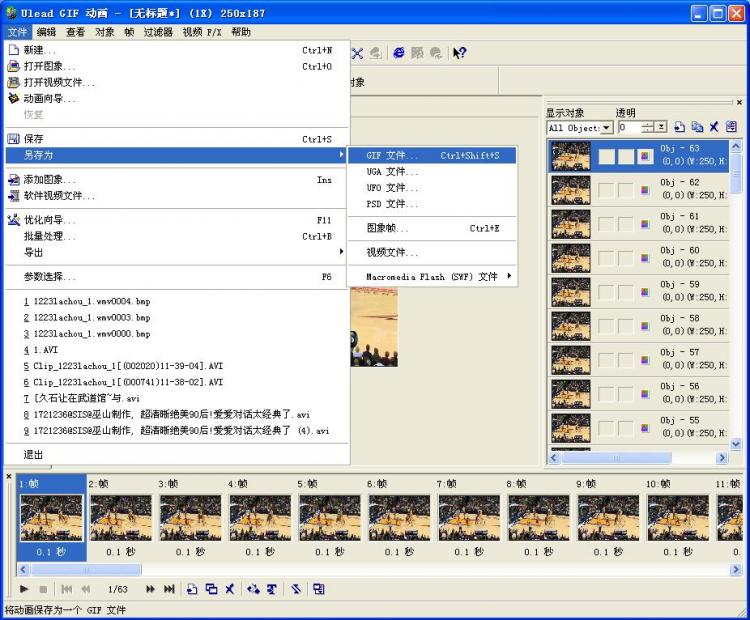This screenshot has height=620, width=750.
Task: Click the delete frame X icon in frame toolbar
Action: click(x=230, y=589)
